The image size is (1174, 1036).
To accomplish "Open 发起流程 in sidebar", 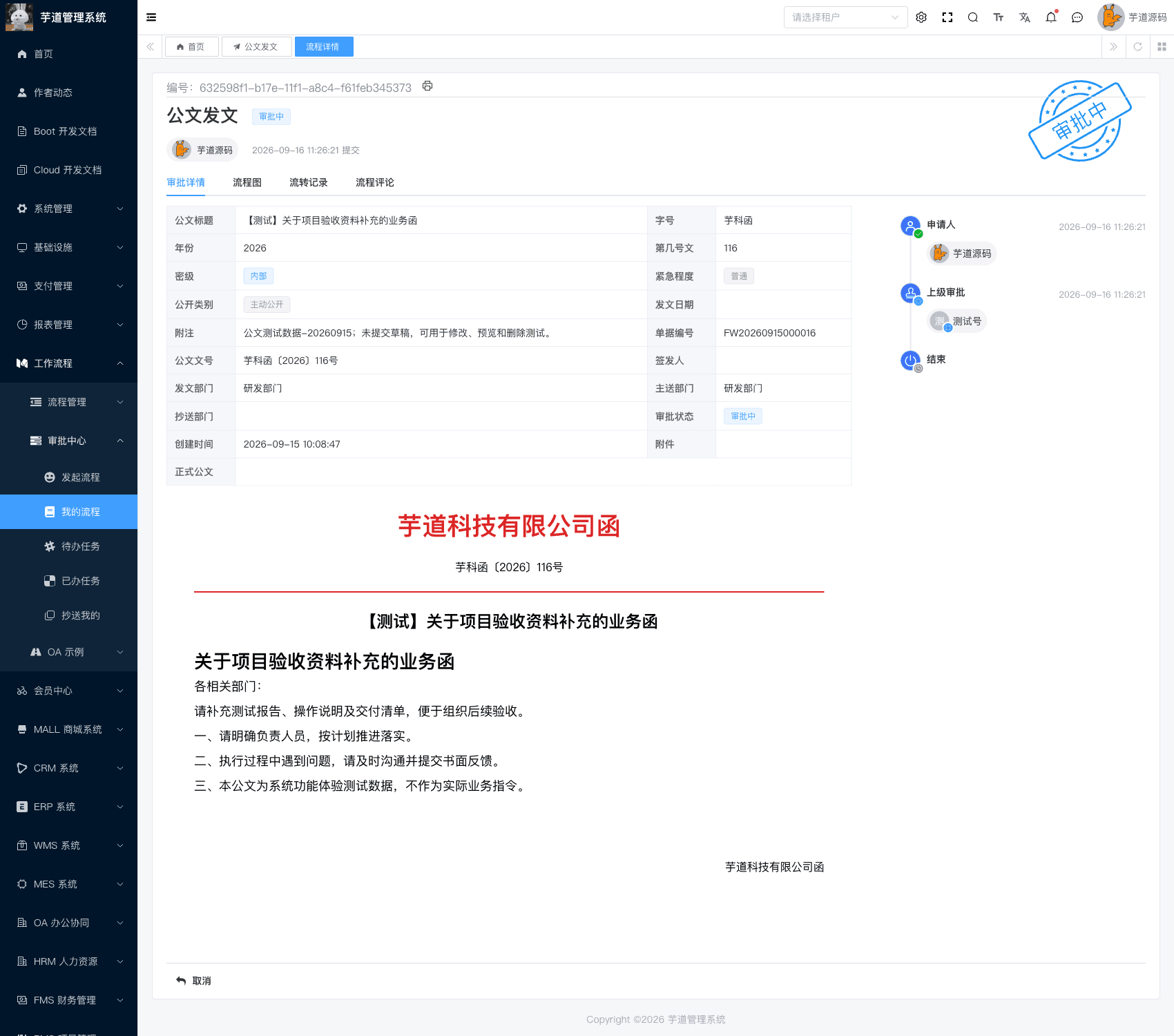I will [x=68, y=477].
